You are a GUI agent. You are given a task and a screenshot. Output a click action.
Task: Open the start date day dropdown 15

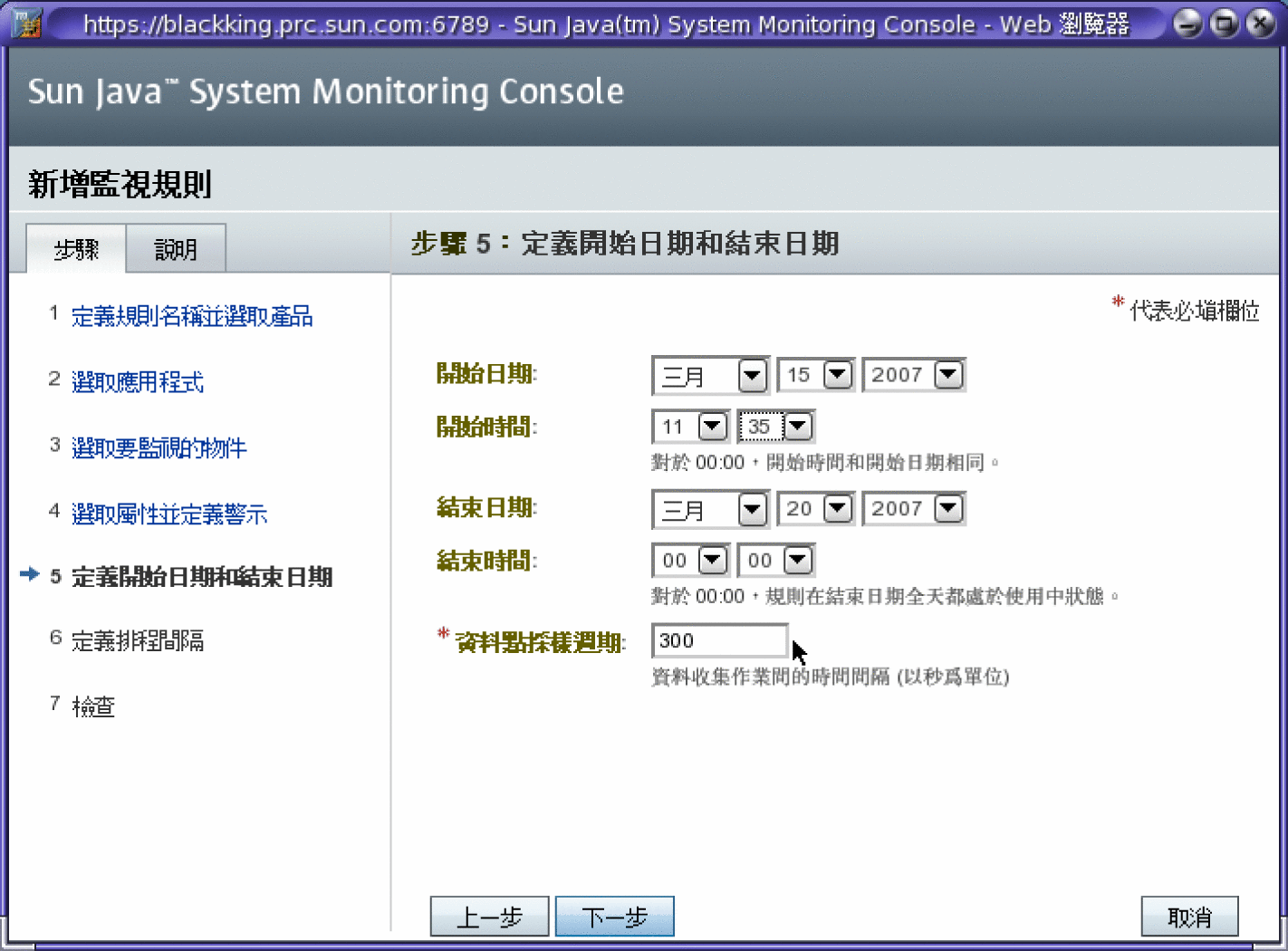tap(815, 375)
